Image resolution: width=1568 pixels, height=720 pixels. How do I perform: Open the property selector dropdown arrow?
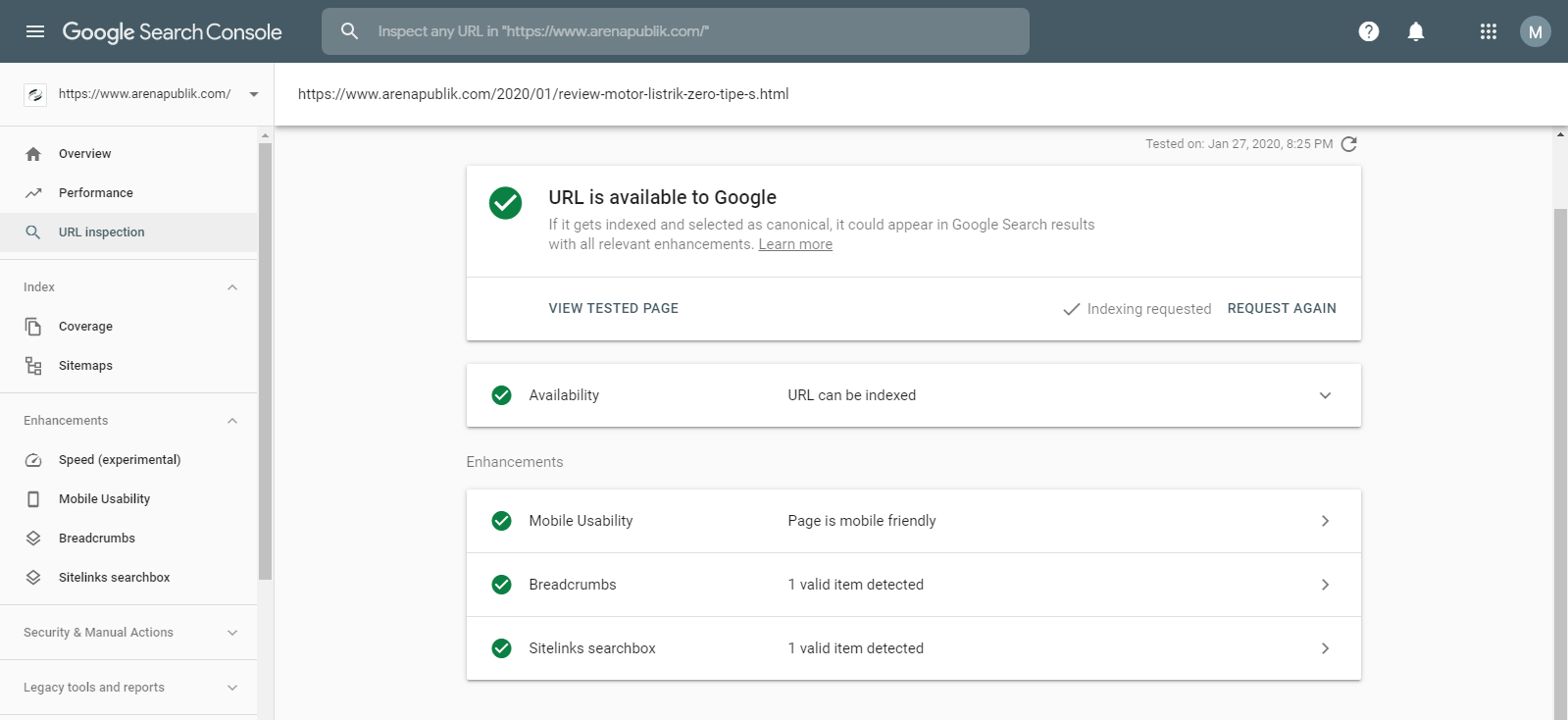(x=254, y=95)
